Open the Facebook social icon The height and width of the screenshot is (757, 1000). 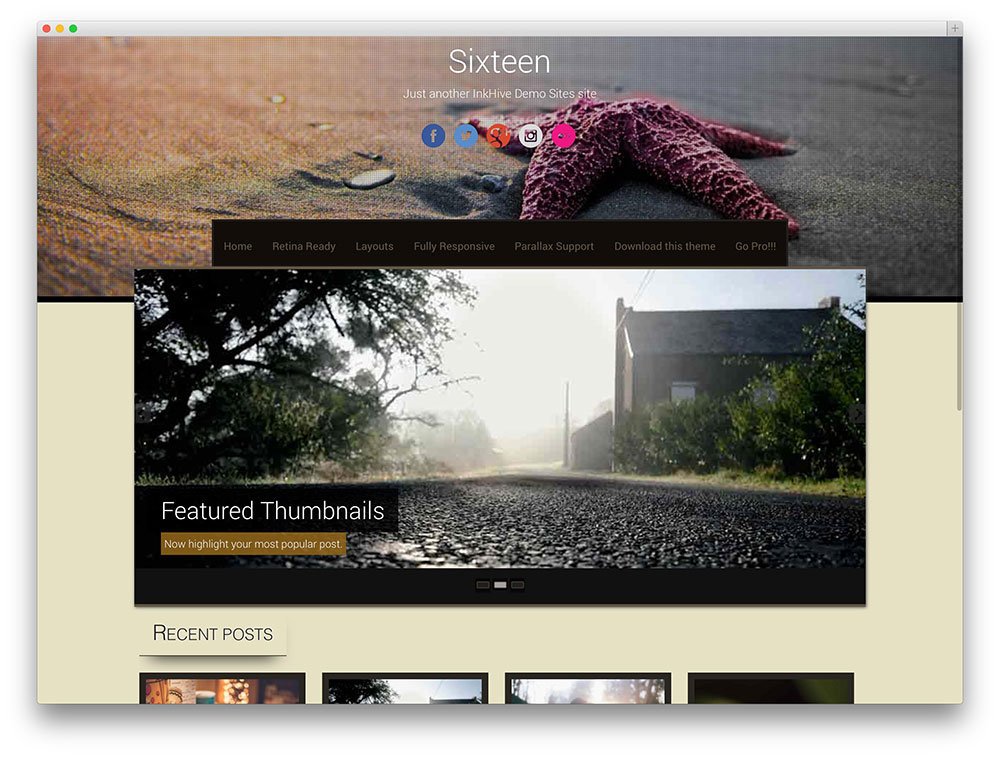[x=433, y=136]
